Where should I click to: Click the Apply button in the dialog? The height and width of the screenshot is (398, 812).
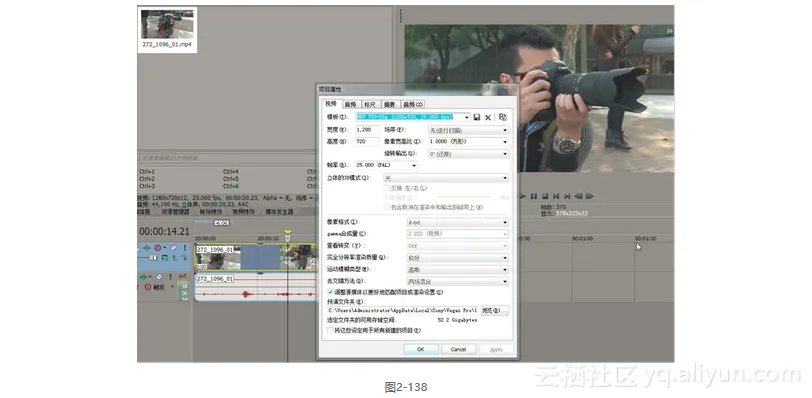tap(496, 349)
